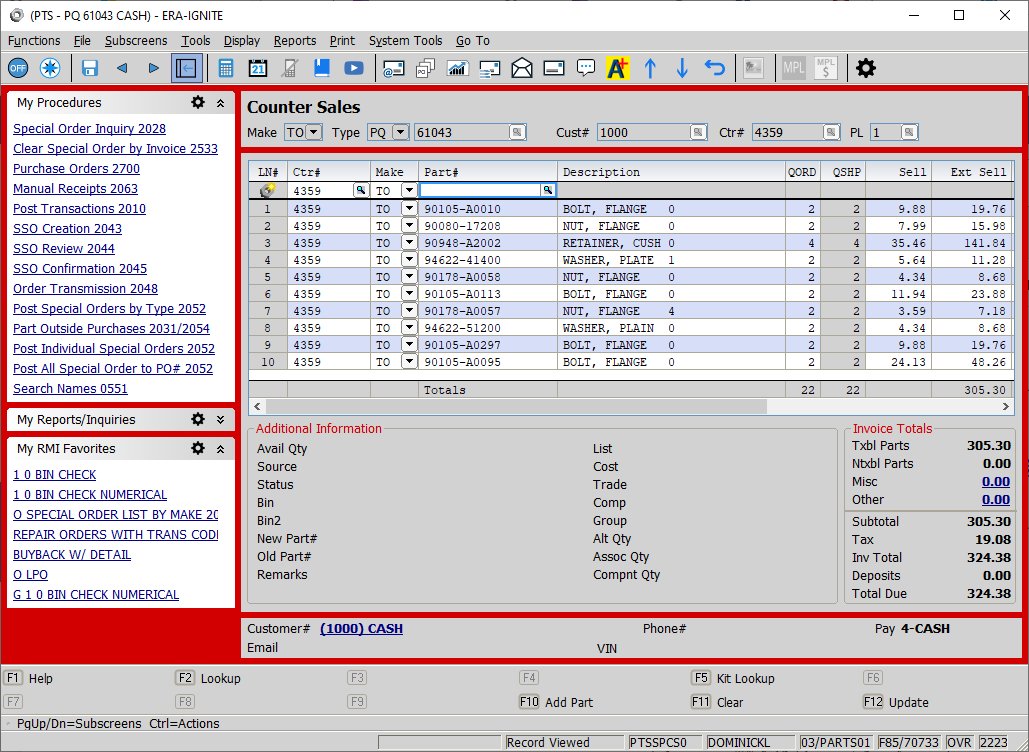
Task: Open the Functions menu
Action: (x=34, y=41)
